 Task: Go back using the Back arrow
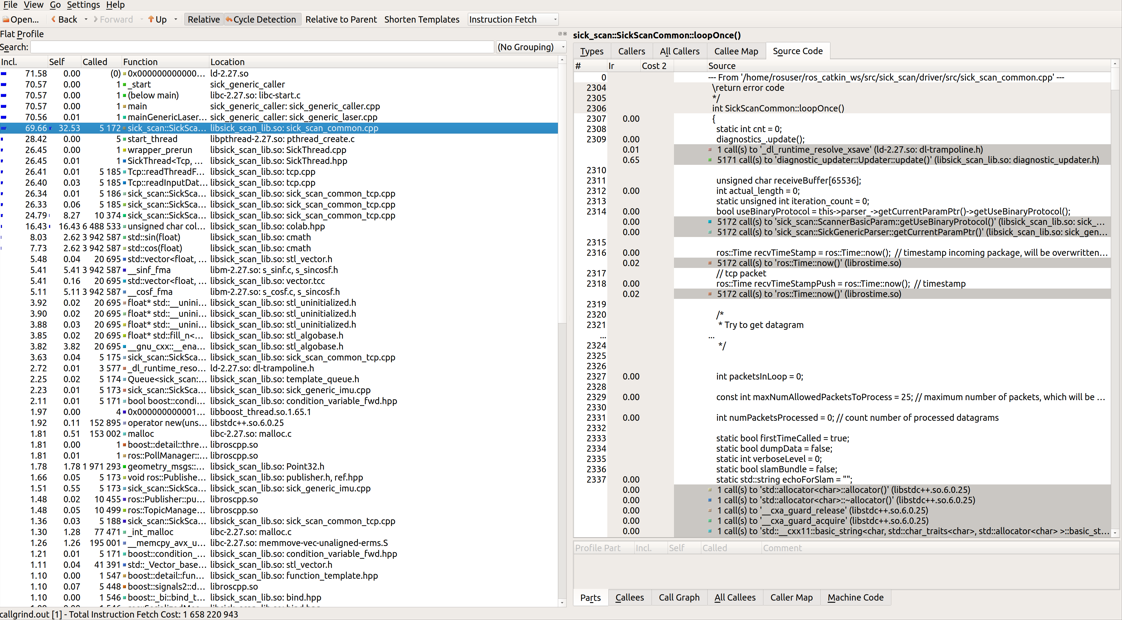61,19
